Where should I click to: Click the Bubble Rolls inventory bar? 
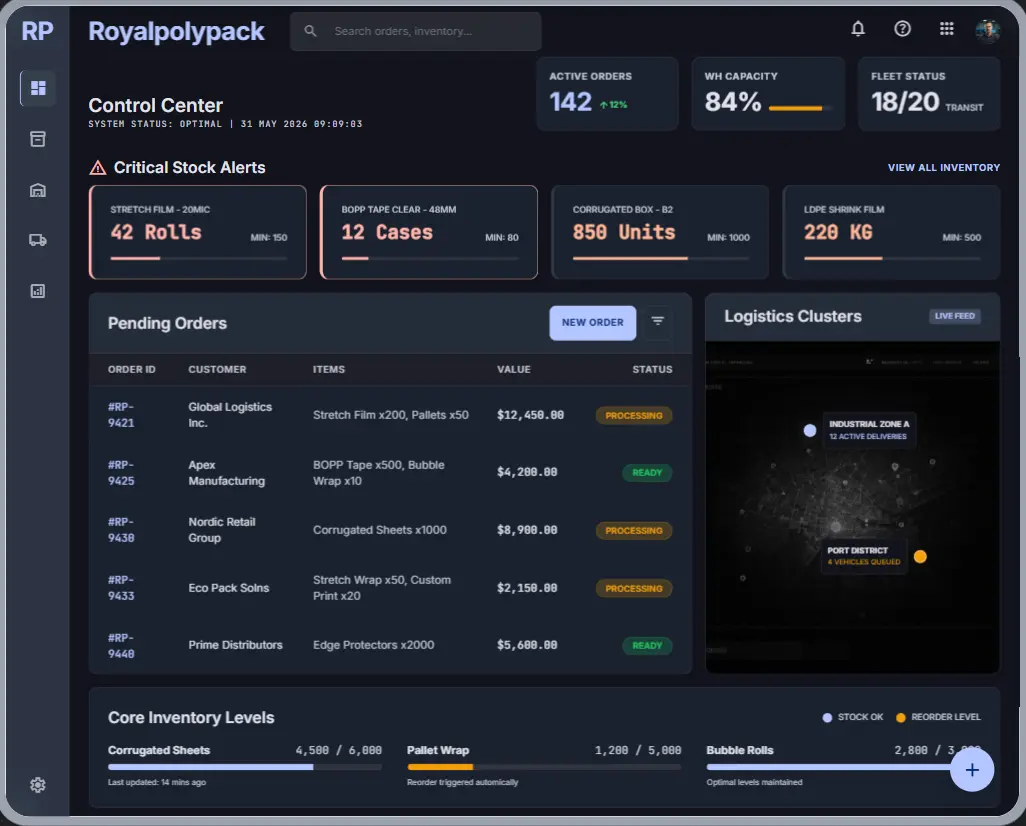(x=829, y=766)
